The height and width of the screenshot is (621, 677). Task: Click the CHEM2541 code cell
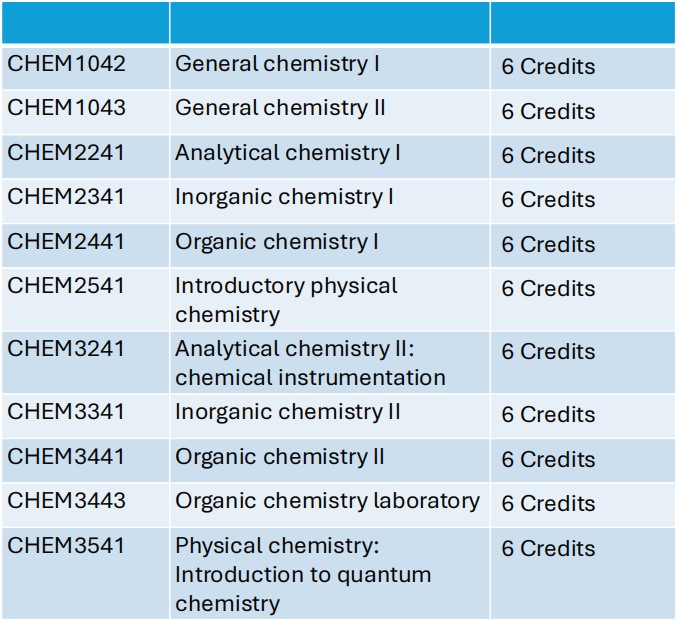click(x=67, y=286)
